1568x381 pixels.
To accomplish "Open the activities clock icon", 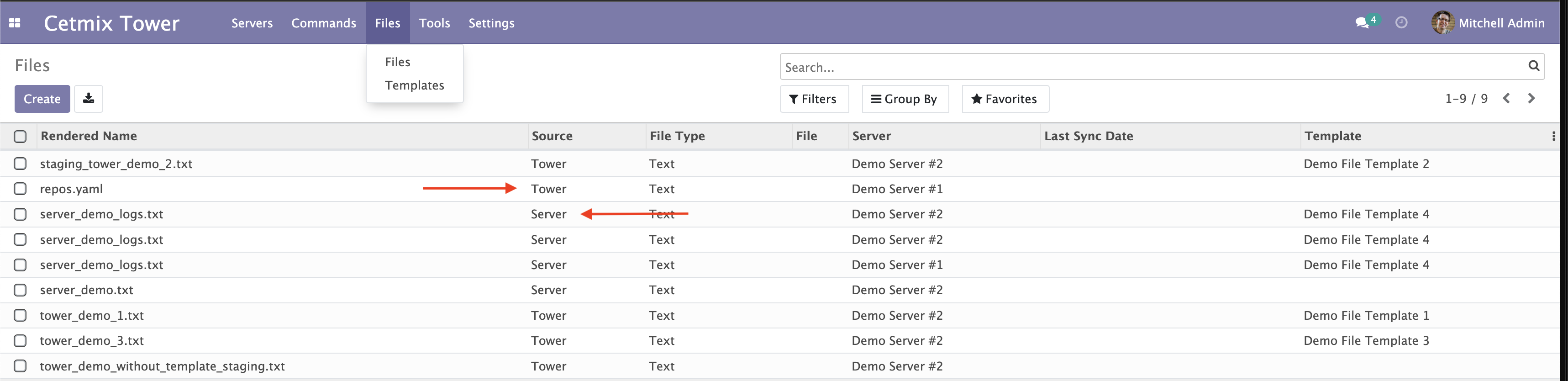I will pos(1400,23).
